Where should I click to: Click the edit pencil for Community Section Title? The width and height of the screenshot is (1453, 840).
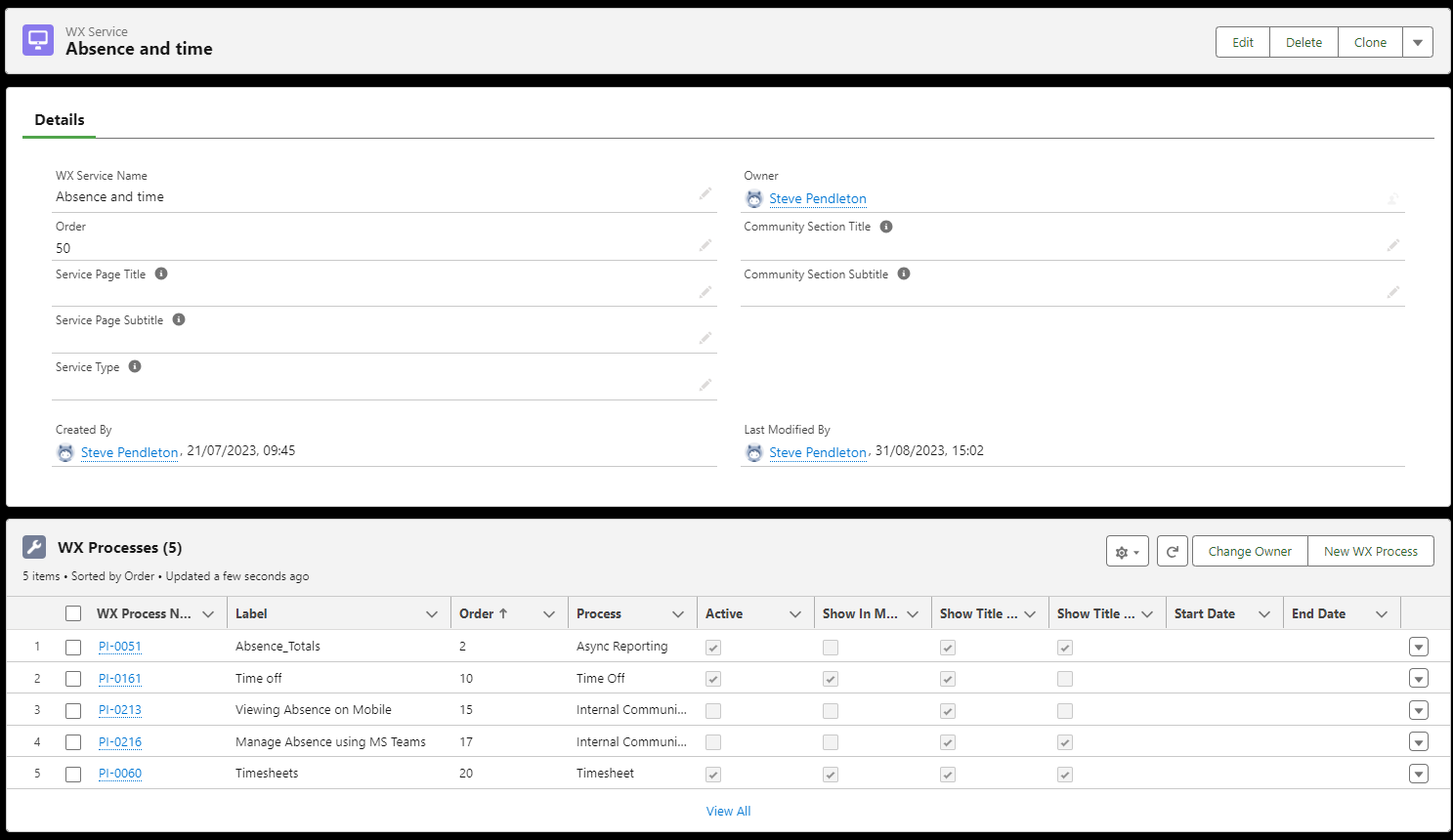(1392, 245)
